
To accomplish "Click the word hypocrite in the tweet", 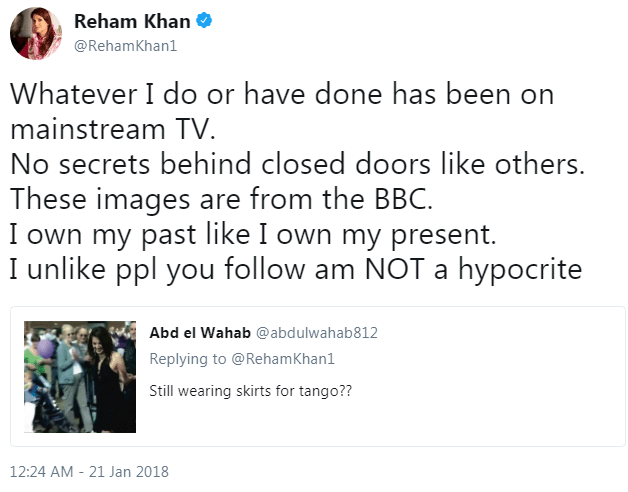I will (520, 269).
